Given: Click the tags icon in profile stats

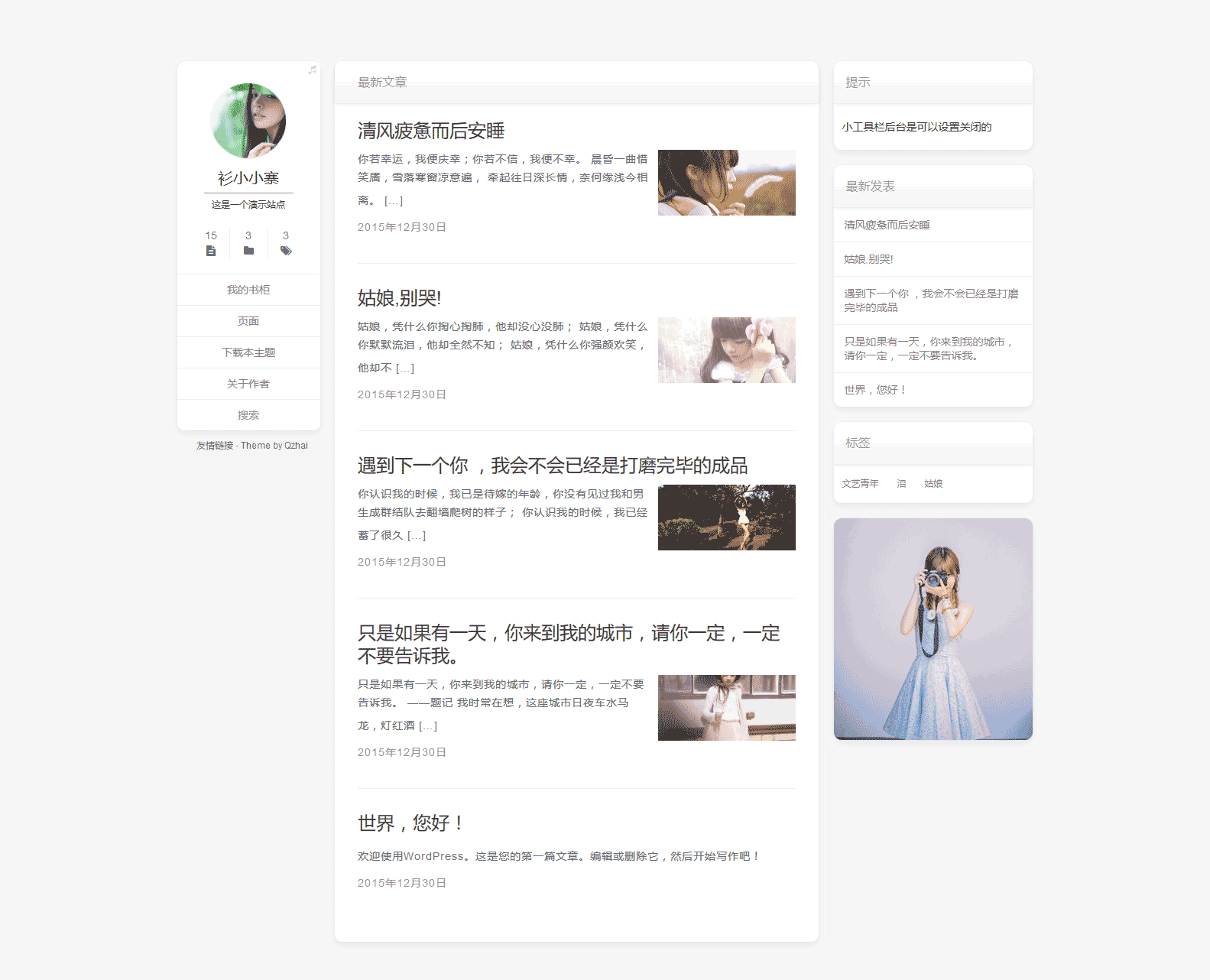Looking at the screenshot, I should tap(286, 251).
